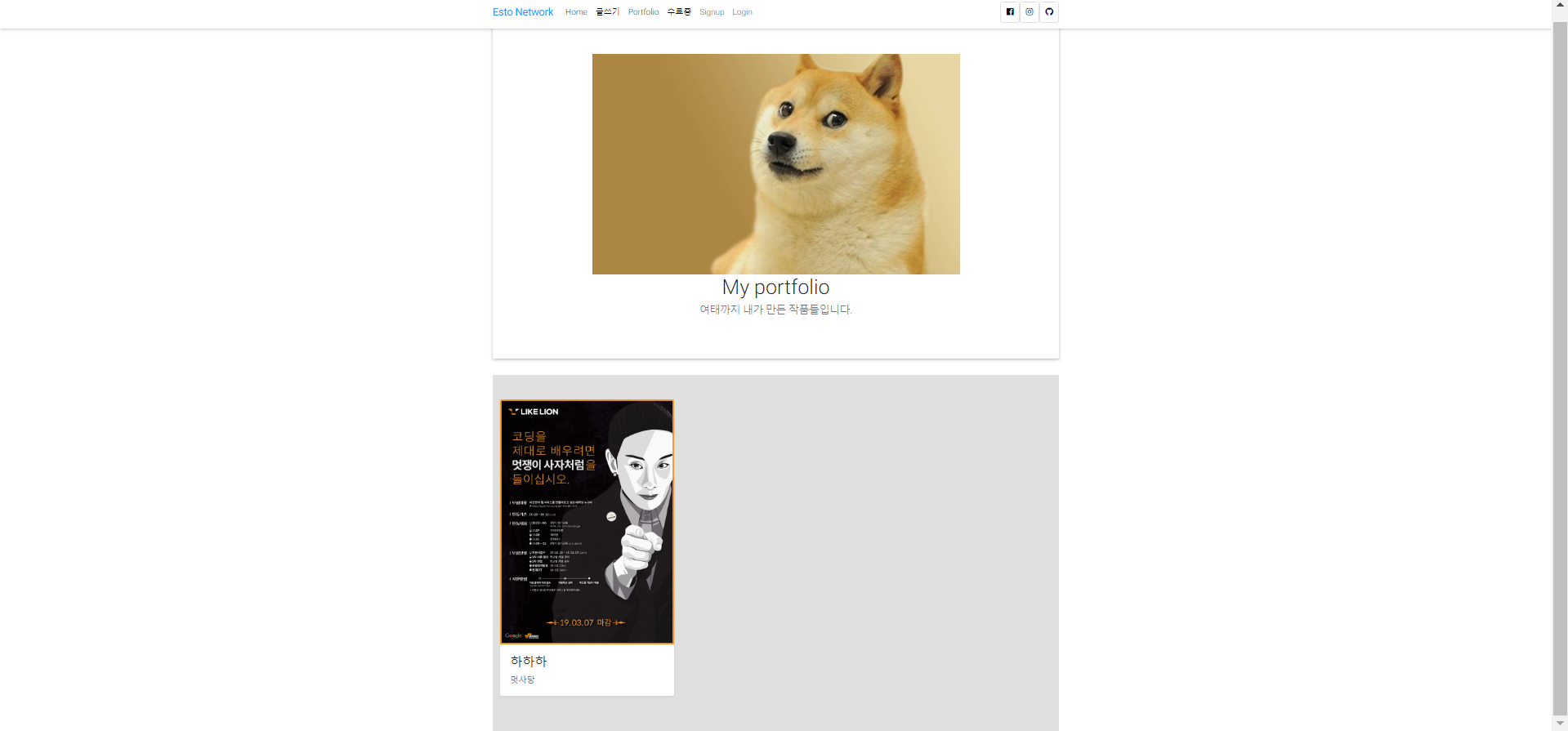Click the 하하하 card title
Image resolution: width=1568 pixels, height=731 pixels.
tap(529, 661)
